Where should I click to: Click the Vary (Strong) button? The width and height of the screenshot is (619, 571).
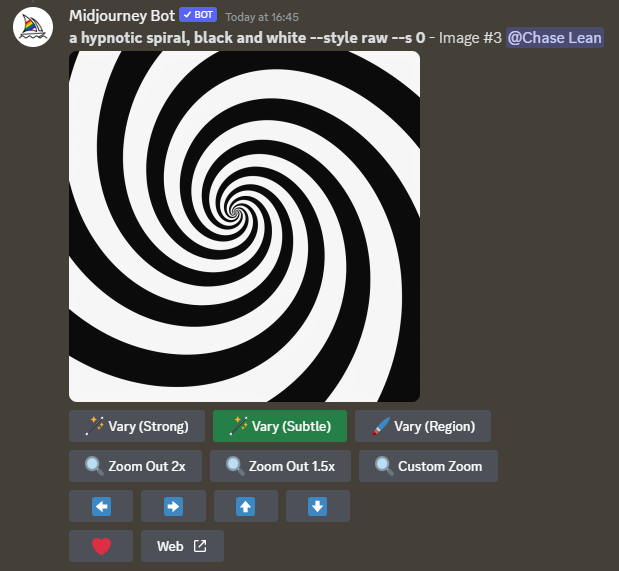click(137, 426)
